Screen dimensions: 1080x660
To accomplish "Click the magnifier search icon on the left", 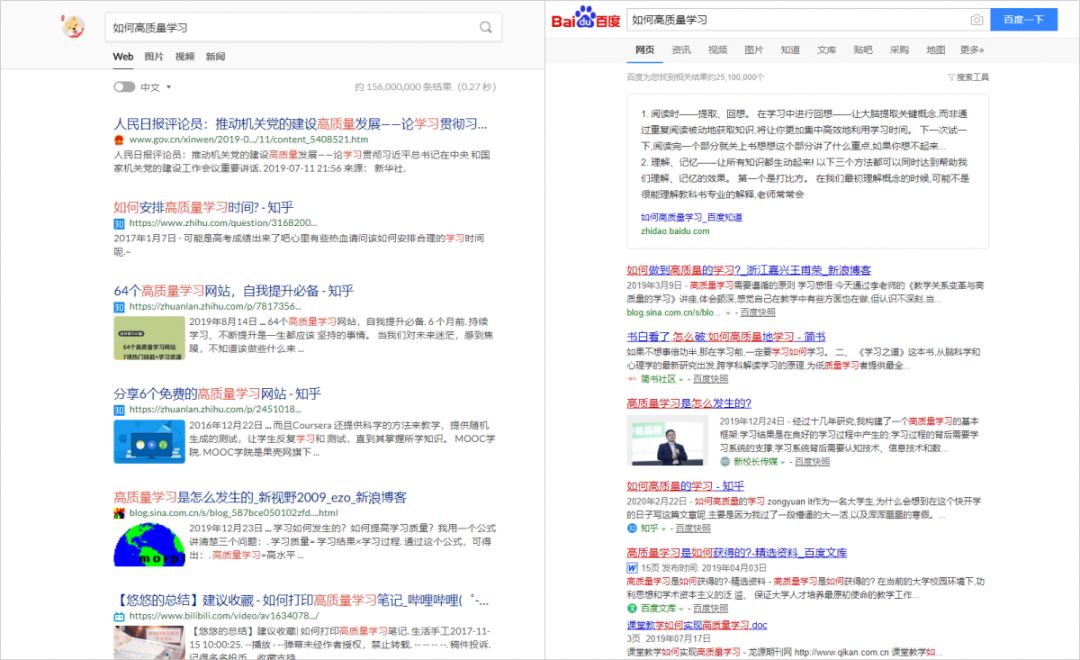I will (486, 27).
